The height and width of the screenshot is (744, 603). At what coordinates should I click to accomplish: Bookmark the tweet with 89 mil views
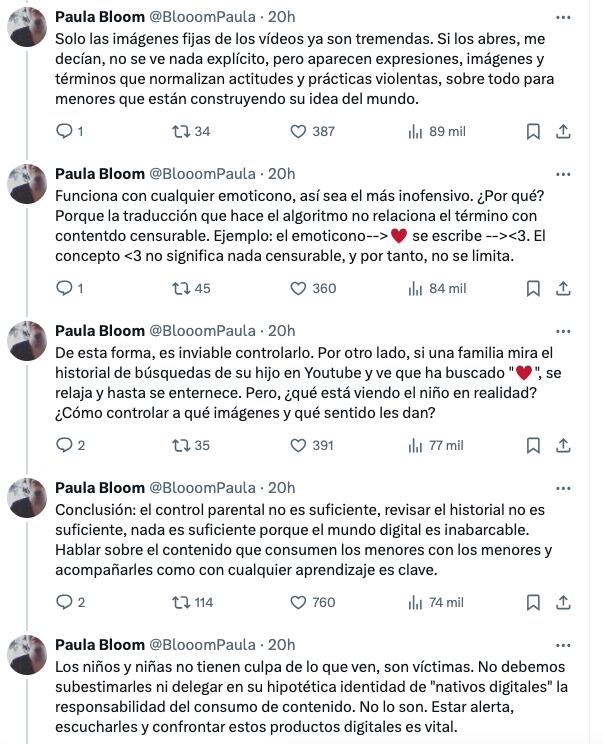pos(533,131)
